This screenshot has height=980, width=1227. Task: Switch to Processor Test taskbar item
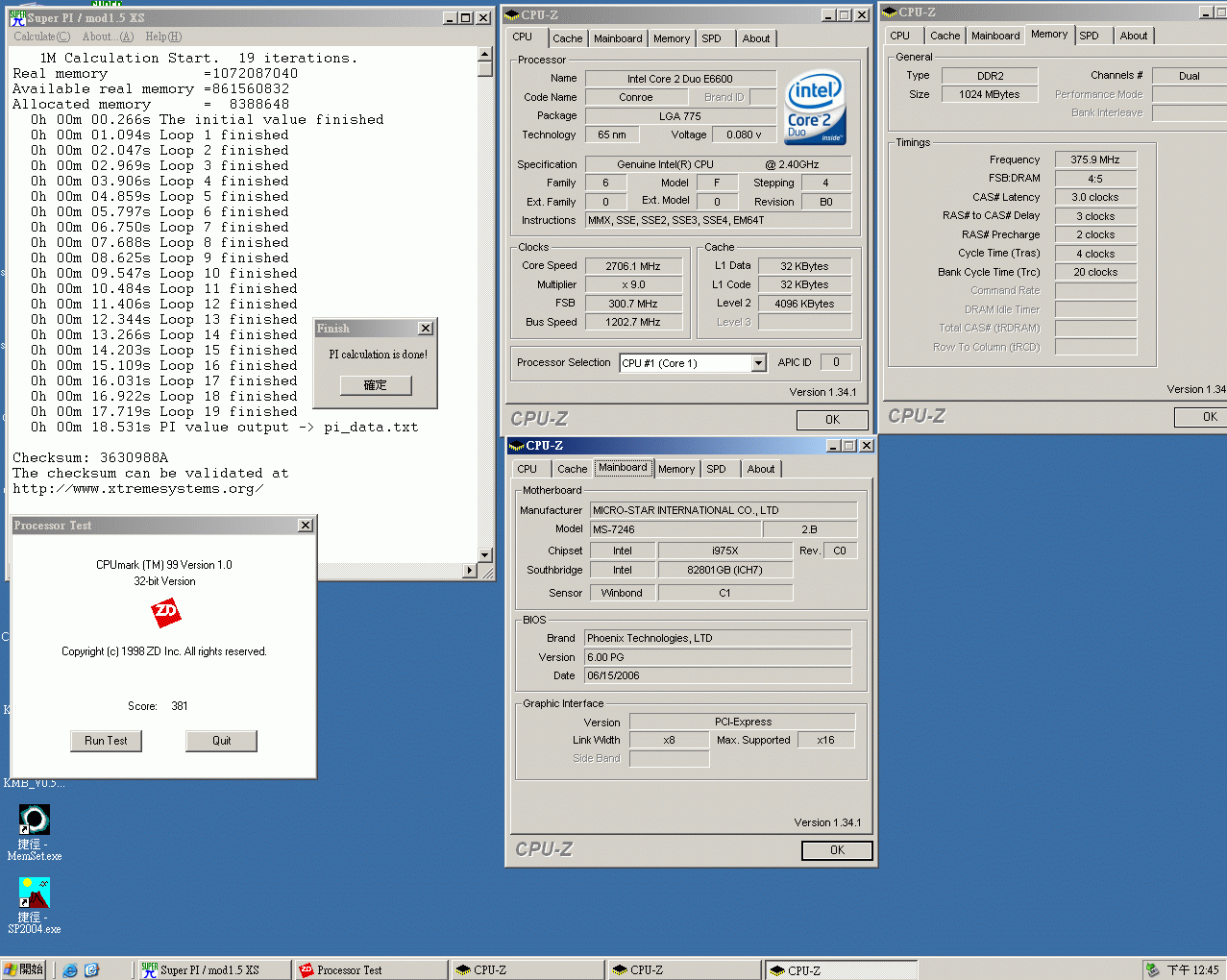pyautogui.click(x=371, y=970)
